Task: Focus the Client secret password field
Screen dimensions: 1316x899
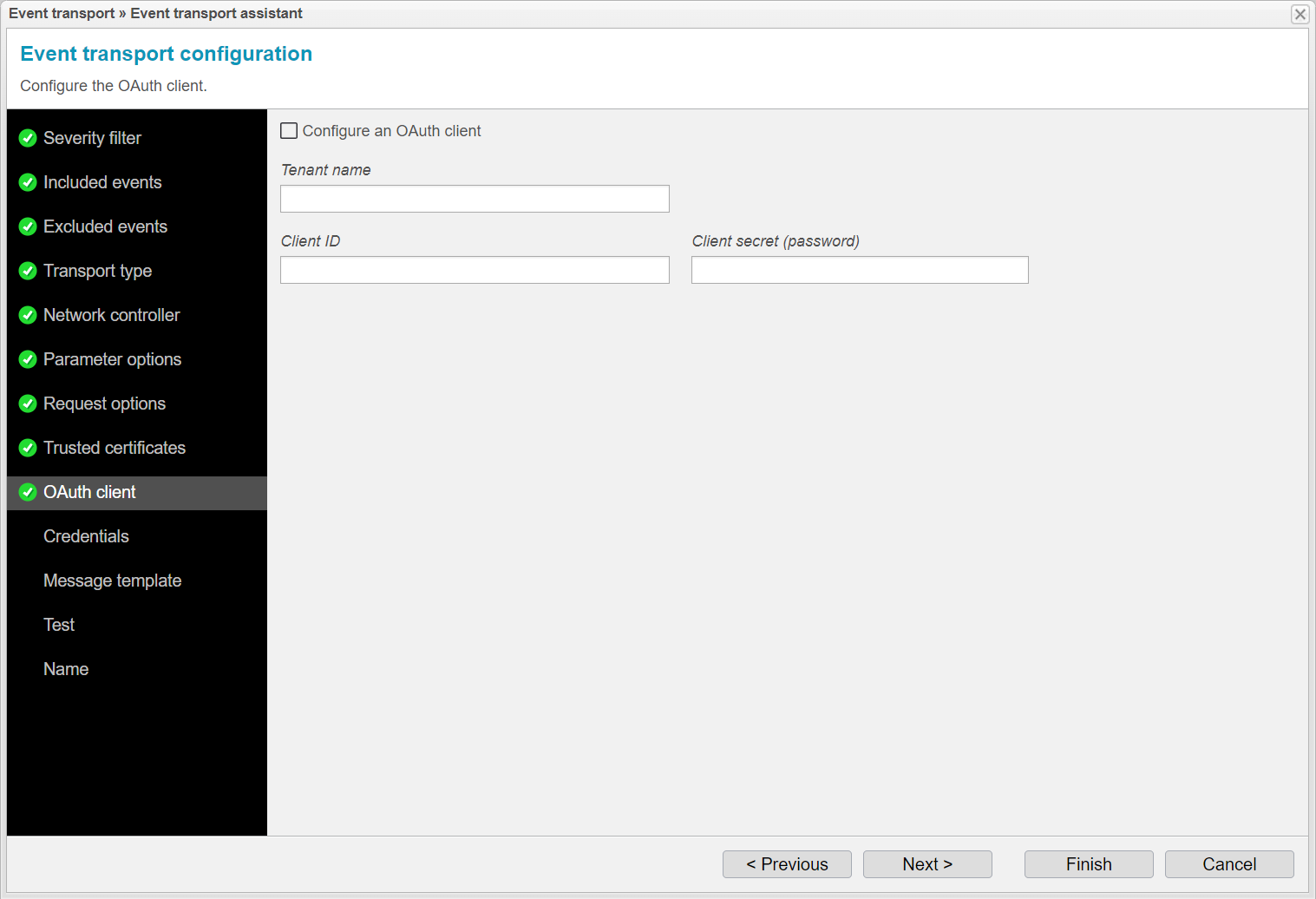Action: (x=859, y=270)
